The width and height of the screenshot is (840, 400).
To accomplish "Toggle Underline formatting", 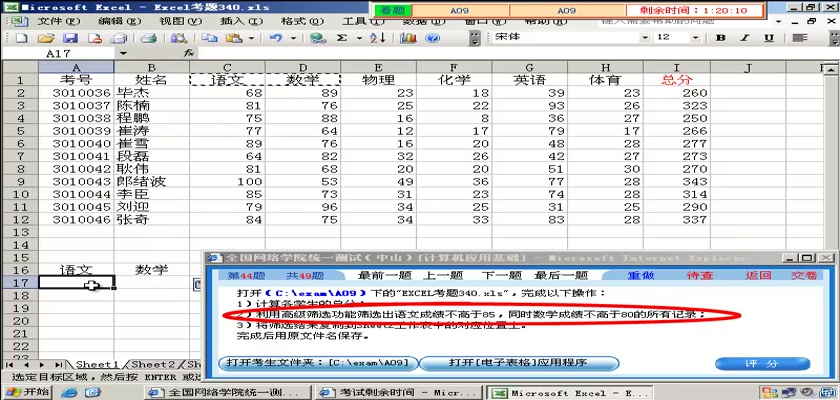I will tap(769, 37).
